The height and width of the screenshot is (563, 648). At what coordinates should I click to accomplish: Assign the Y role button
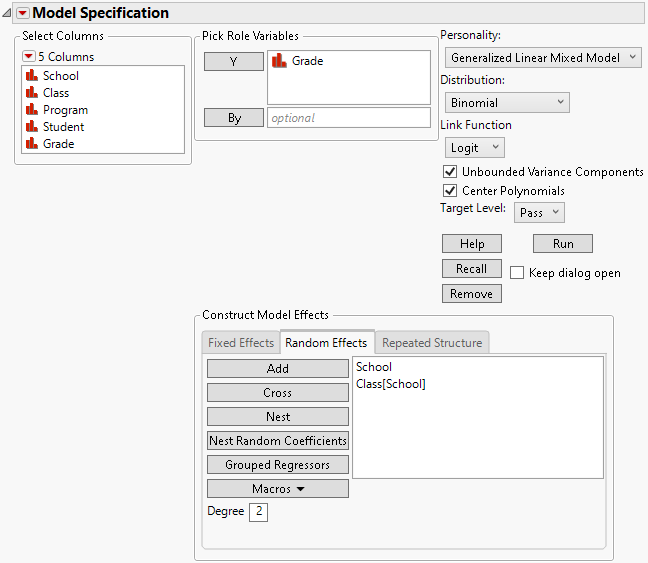click(x=233, y=62)
